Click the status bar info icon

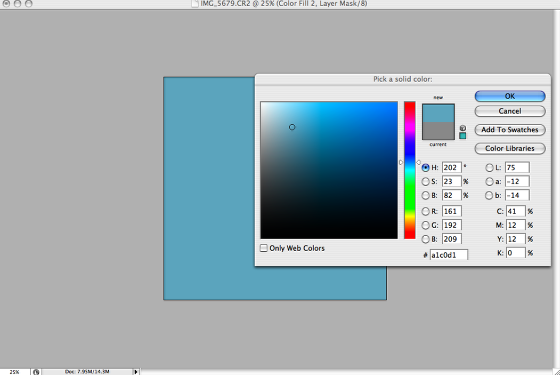coord(36,372)
